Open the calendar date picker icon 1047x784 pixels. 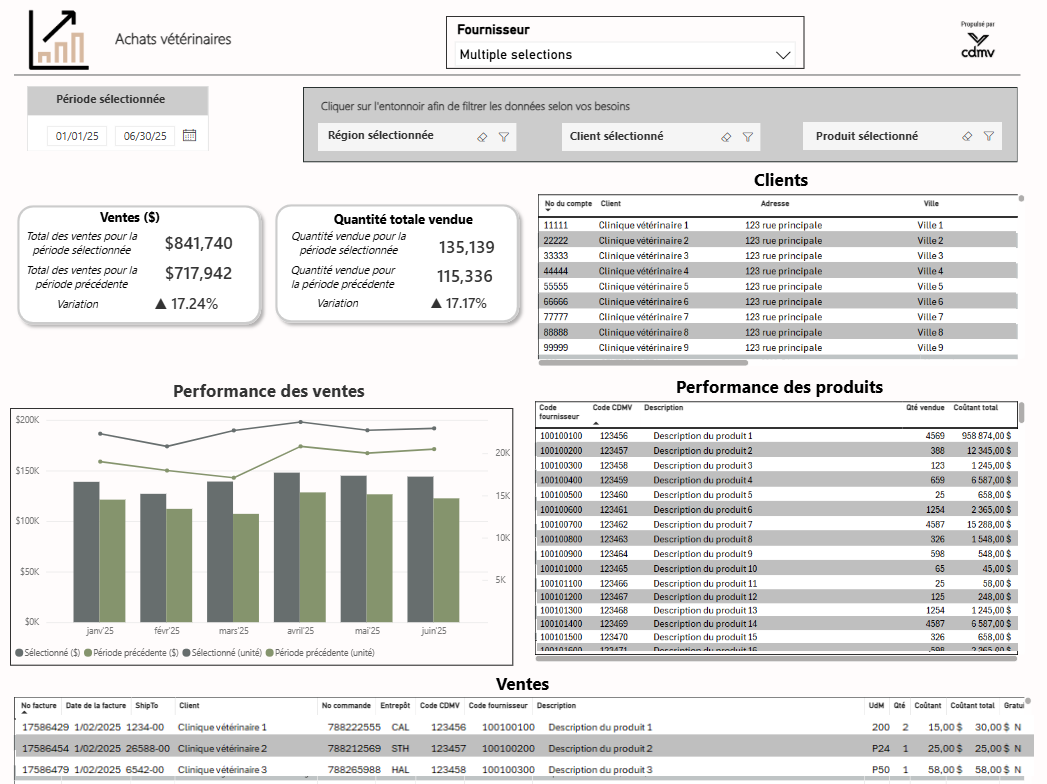click(190, 136)
